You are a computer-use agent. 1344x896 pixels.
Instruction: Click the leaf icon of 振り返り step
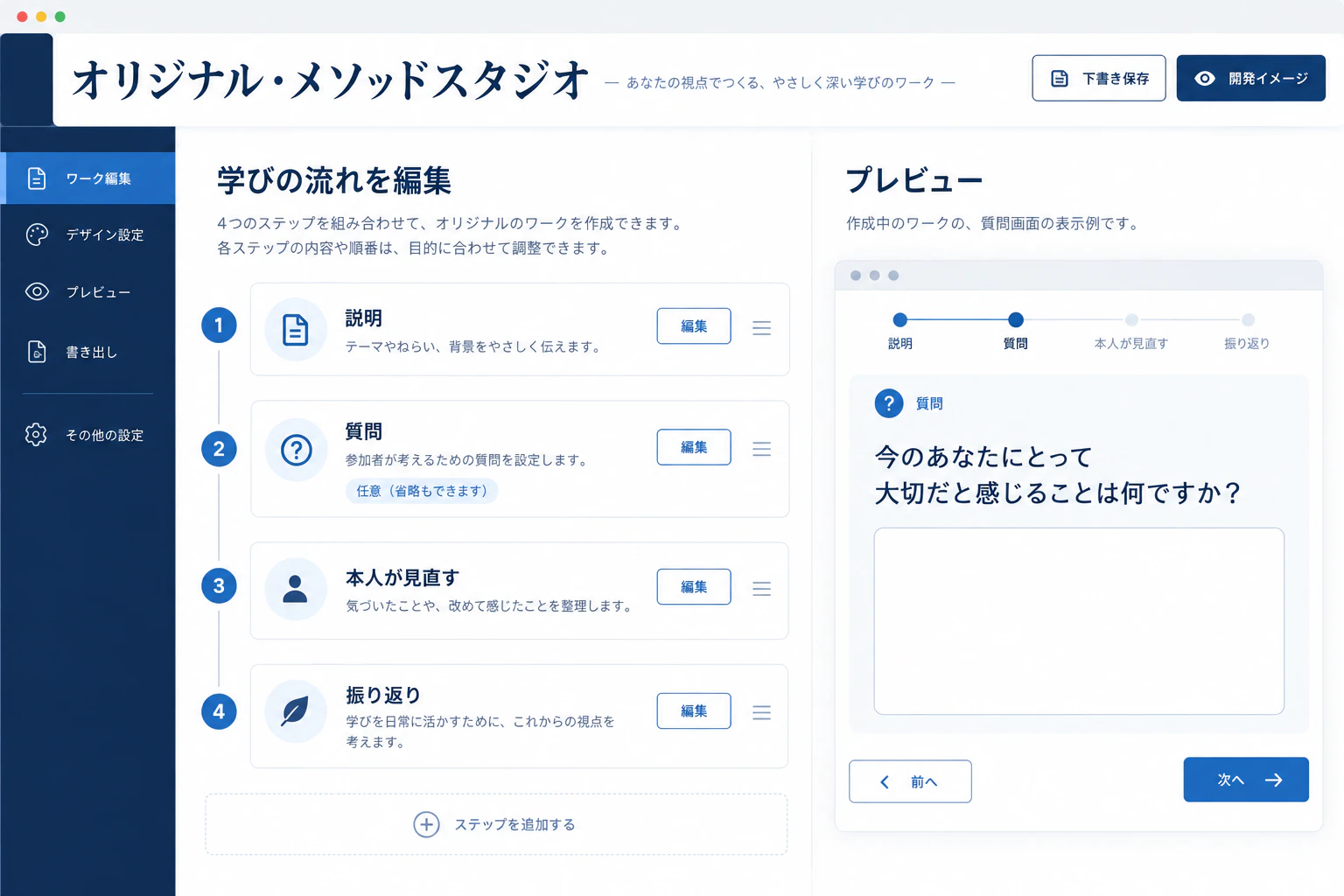click(296, 711)
